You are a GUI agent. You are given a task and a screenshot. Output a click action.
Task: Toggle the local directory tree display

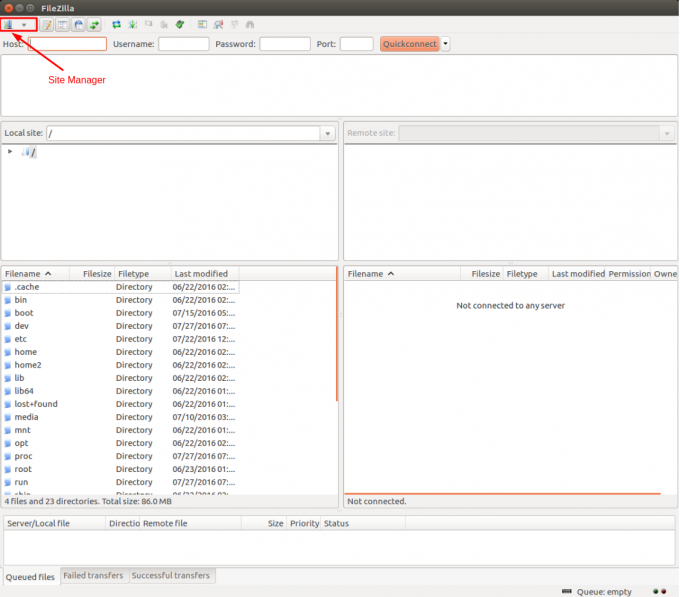(63, 25)
